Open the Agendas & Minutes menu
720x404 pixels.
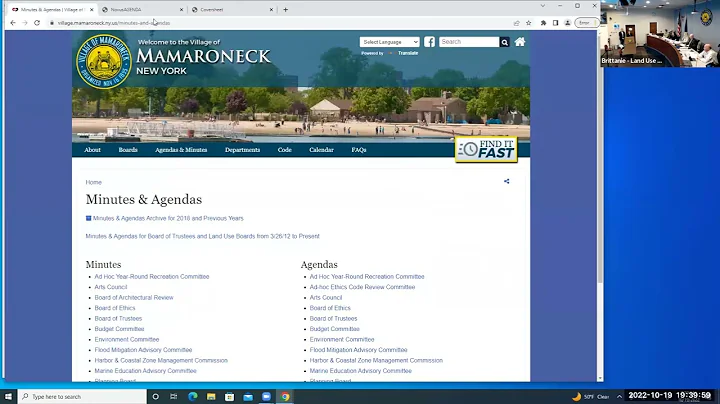pyautogui.click(x=181, y=150)
